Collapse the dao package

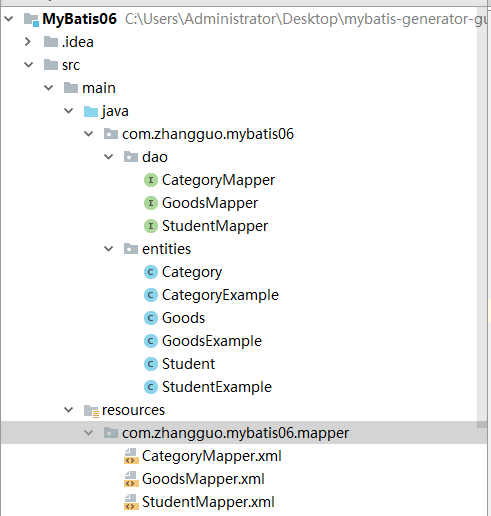pyautogui.click(x=109, y=157)
